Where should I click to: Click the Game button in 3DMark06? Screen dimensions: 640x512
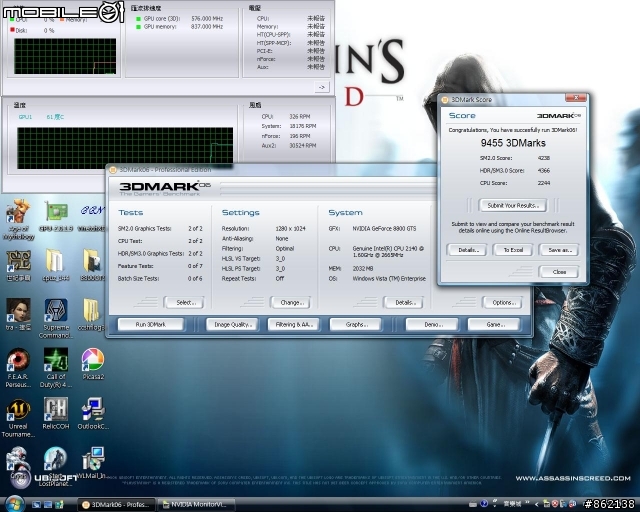point(494,325)
